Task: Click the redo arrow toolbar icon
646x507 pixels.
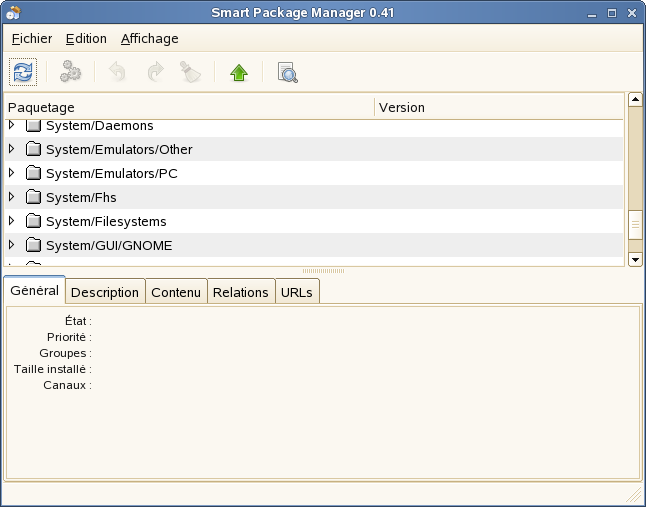Action: pyautogui.click(x=155, y=72)
